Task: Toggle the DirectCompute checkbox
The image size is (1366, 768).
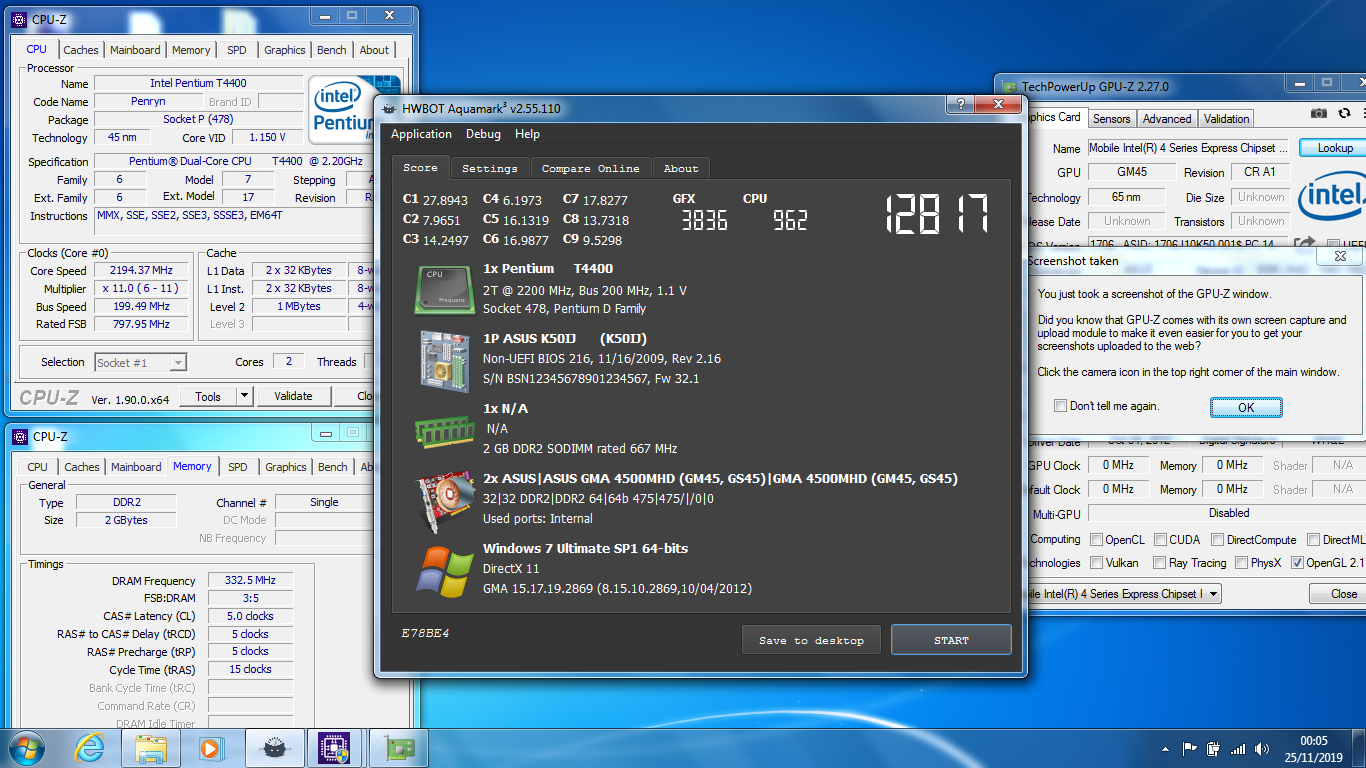Action: [1218, 540]
